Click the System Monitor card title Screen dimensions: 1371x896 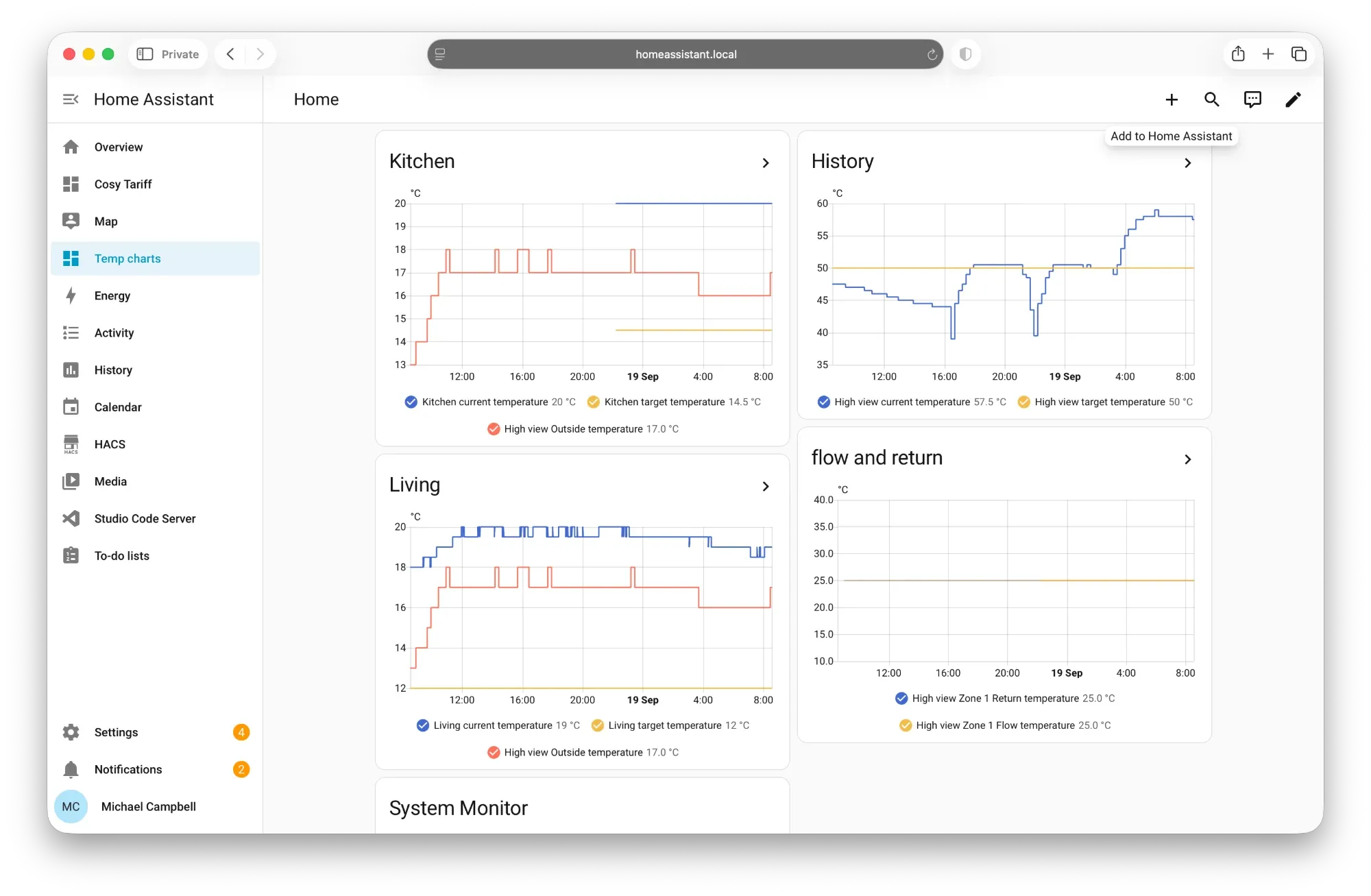coord(458,808)
